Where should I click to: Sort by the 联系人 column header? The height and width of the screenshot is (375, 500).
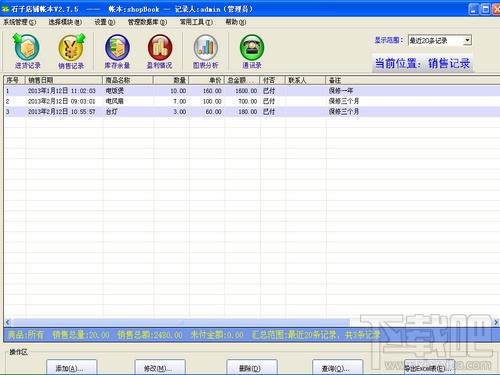pyautogui.click(x=305, y=80)
